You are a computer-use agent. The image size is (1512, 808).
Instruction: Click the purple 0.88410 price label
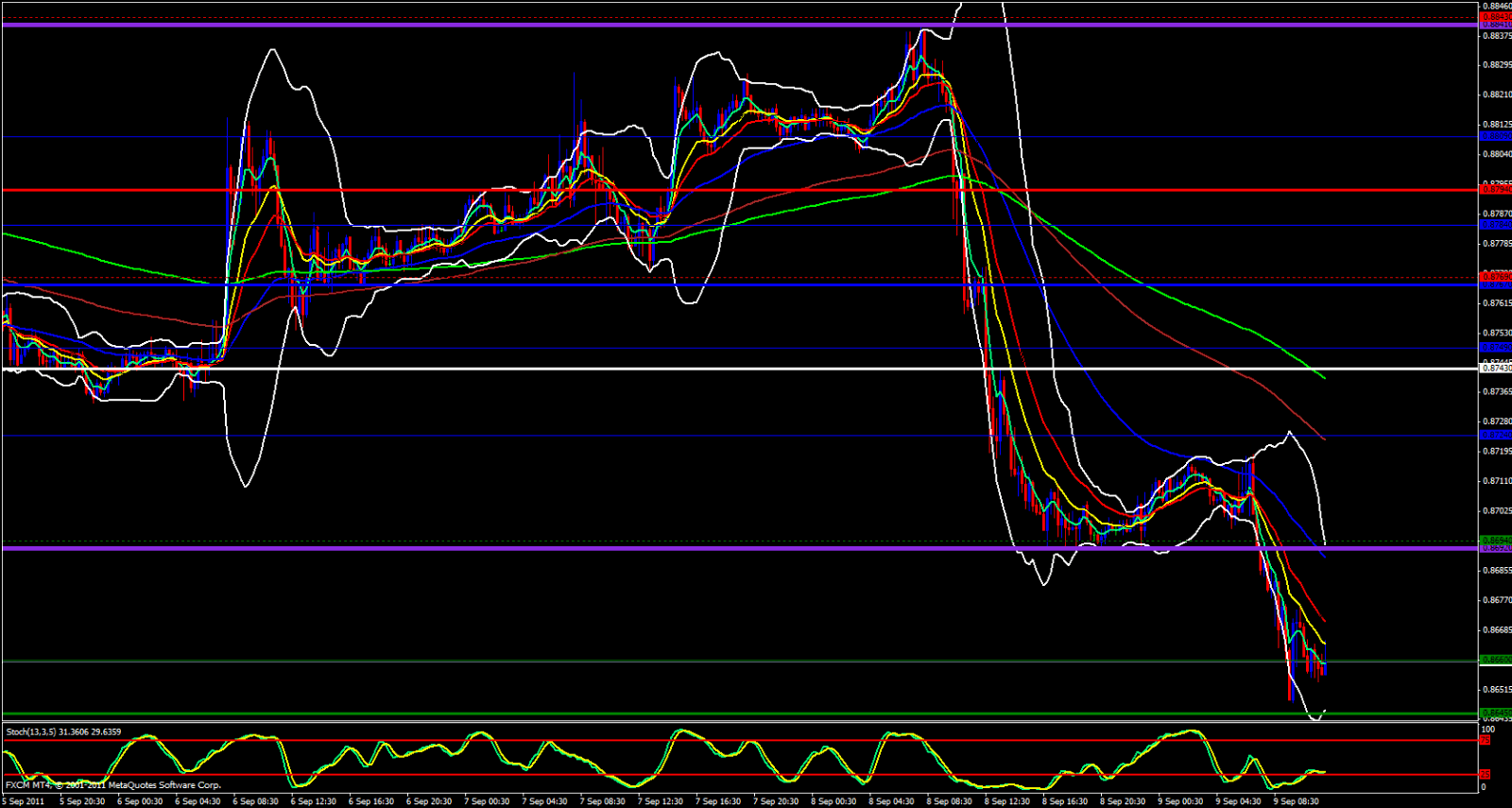[1495, 25]
